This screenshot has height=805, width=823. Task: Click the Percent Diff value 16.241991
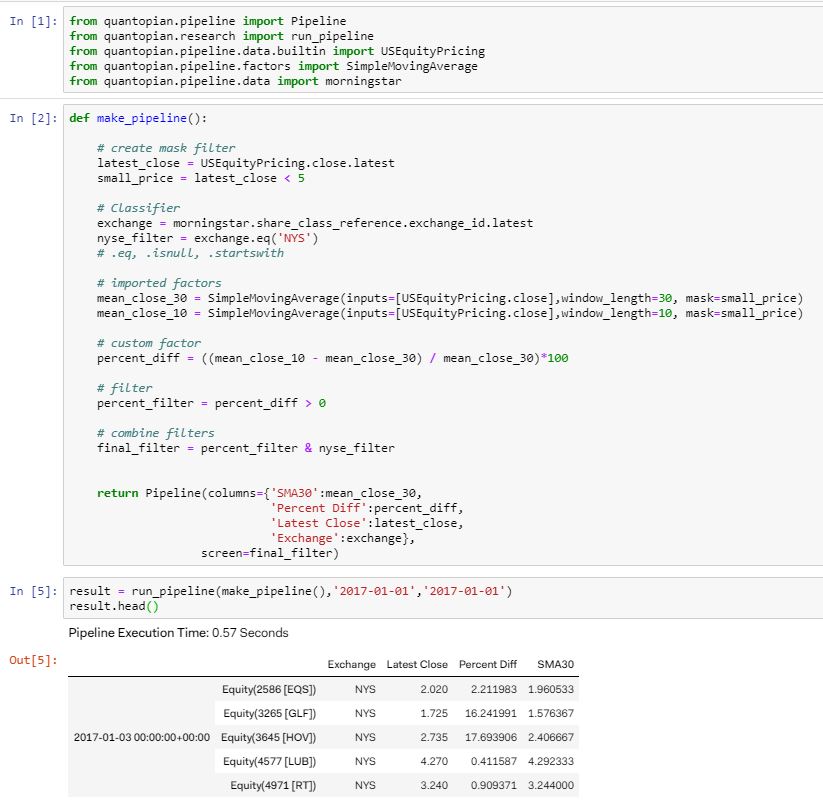coord(491,714)
